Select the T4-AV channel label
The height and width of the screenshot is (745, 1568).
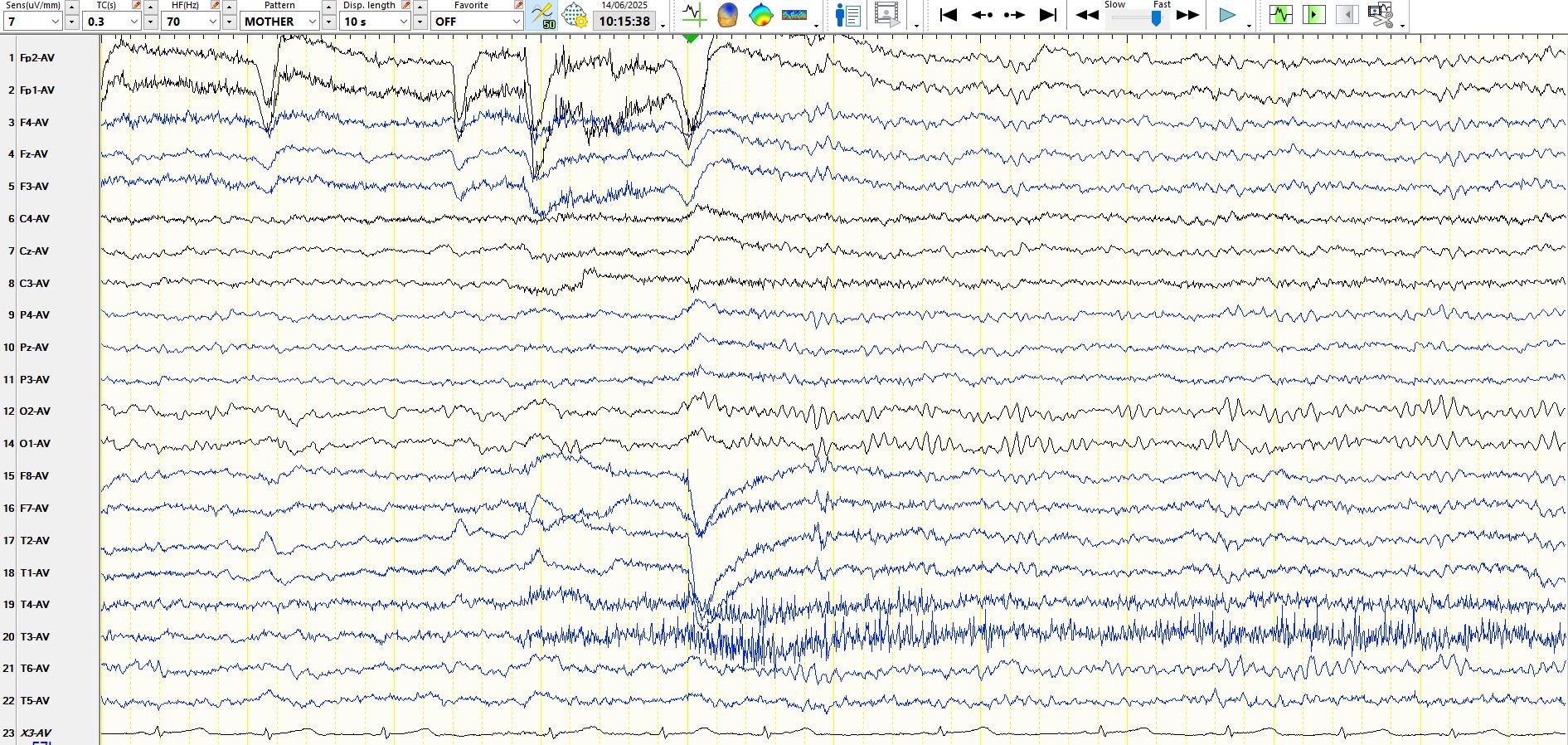[34, 605]
